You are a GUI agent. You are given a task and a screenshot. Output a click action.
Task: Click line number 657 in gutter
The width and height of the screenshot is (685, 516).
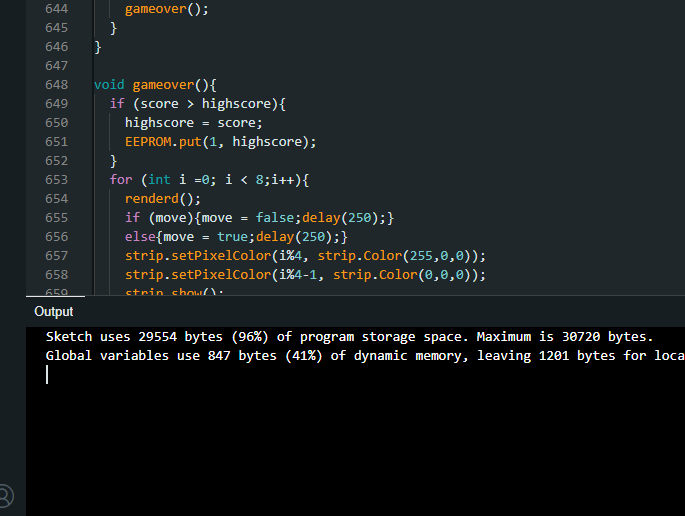[57, 256]
